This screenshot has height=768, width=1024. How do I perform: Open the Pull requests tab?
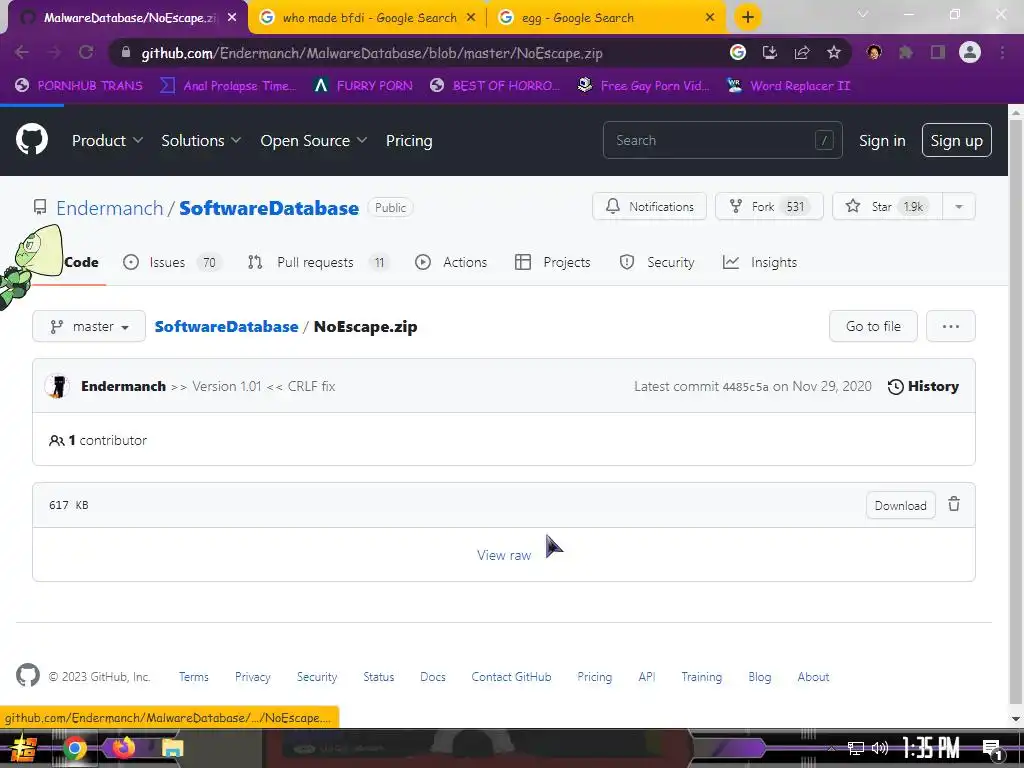(x=317, y=262)
